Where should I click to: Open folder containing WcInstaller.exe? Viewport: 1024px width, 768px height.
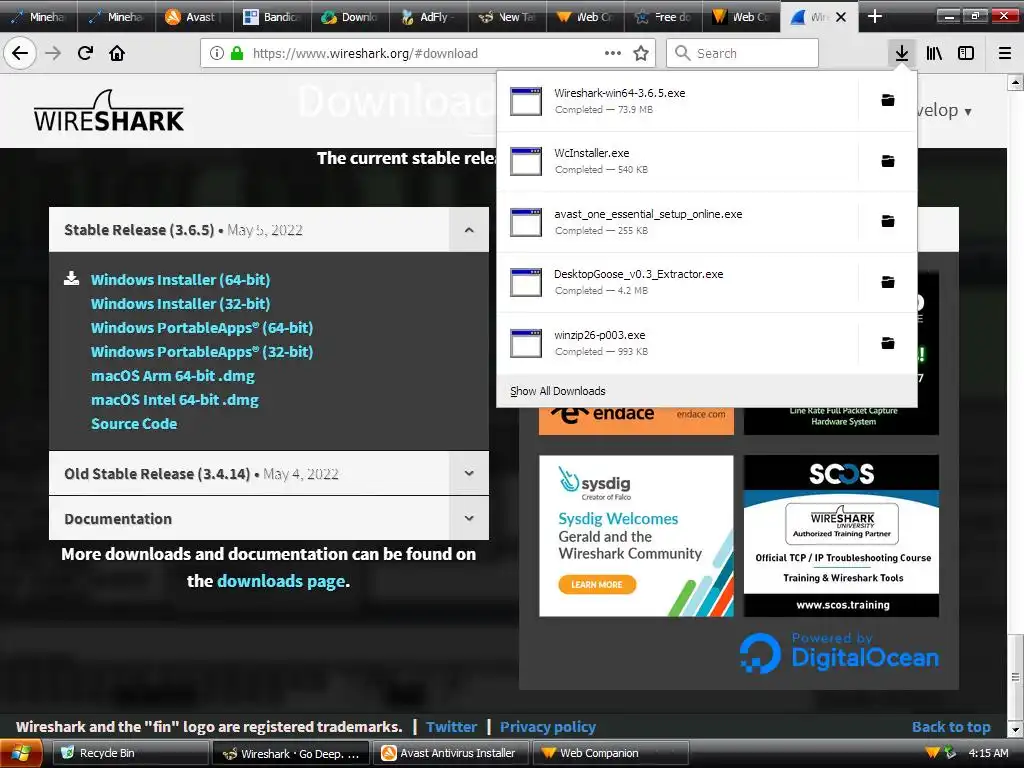click(x=888, y=161)
